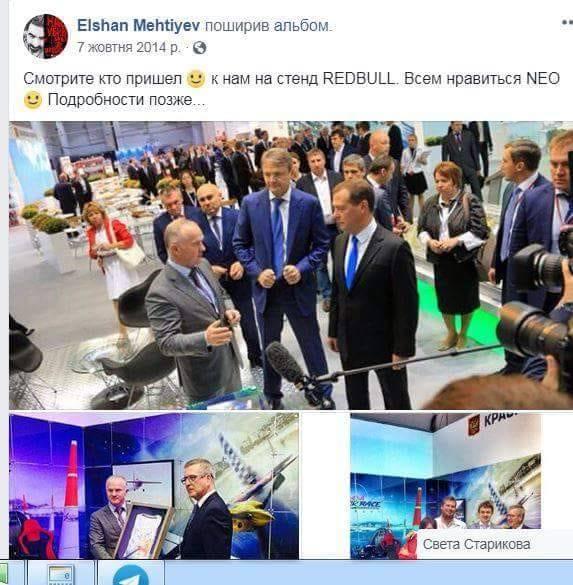Click the globe public privacy icon
573x585 pixels.
200,48
